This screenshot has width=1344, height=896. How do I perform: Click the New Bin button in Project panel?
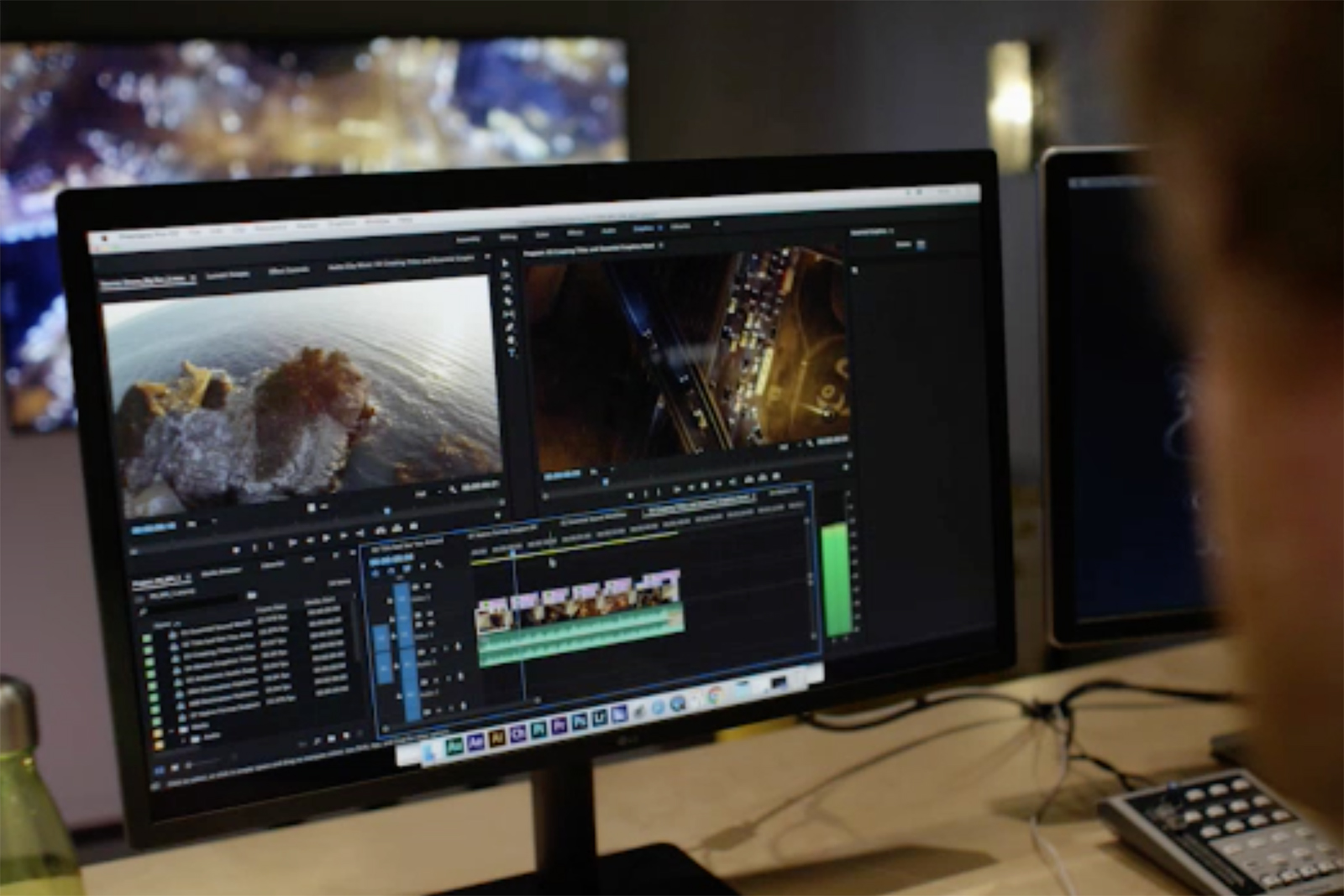coord(331,738)
